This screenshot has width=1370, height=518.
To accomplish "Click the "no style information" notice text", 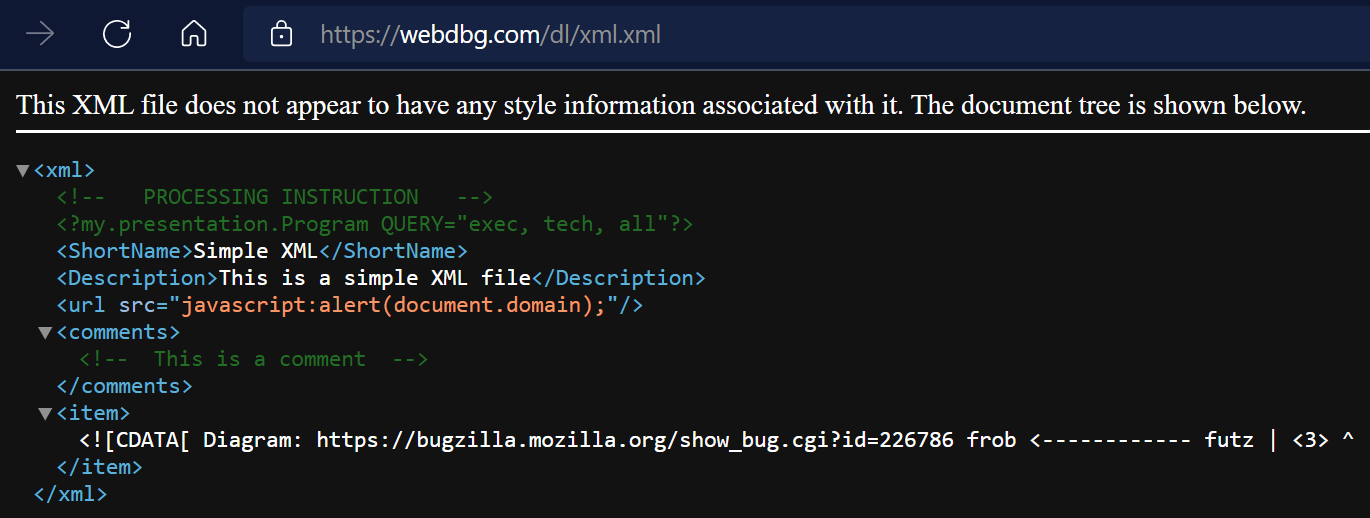I will [660, 105].
